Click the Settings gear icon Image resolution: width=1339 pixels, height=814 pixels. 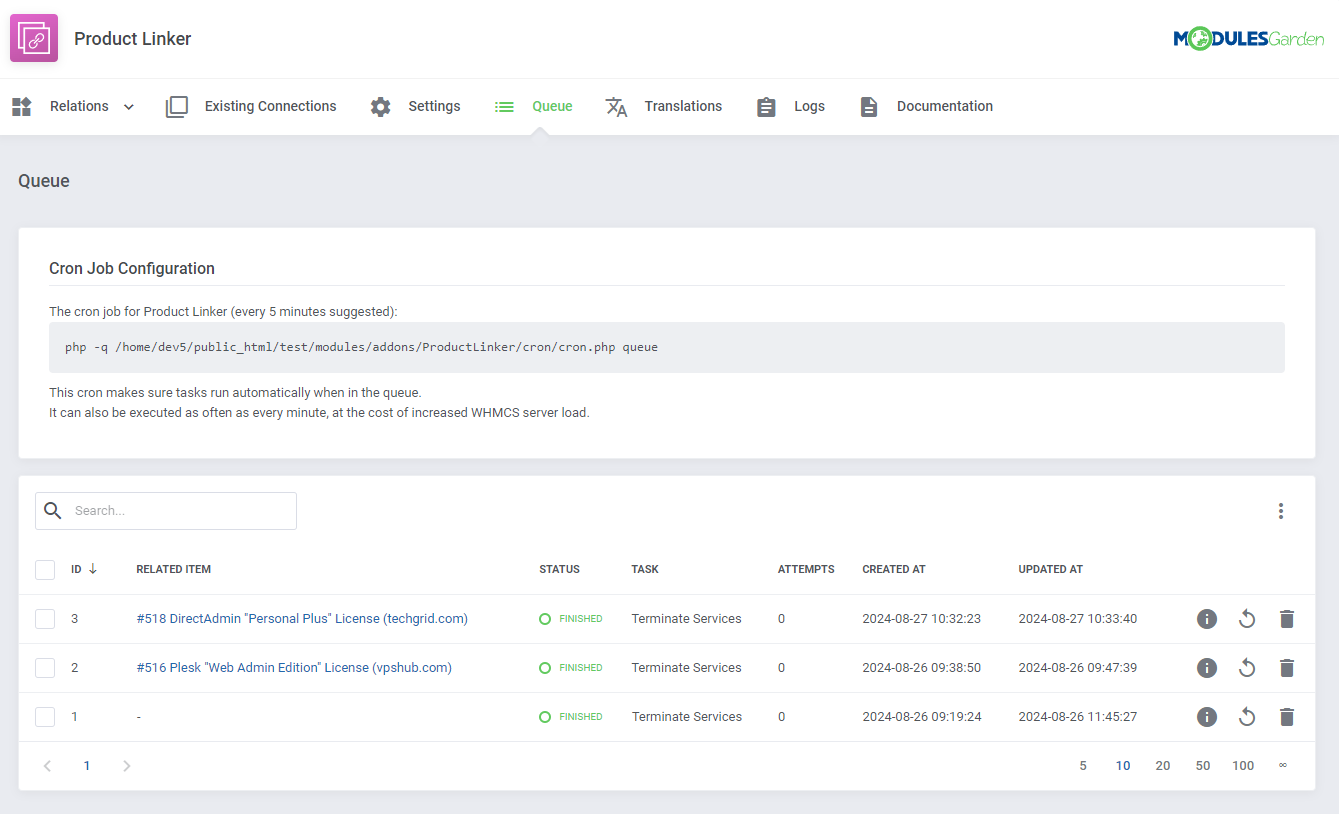[381, 107]
